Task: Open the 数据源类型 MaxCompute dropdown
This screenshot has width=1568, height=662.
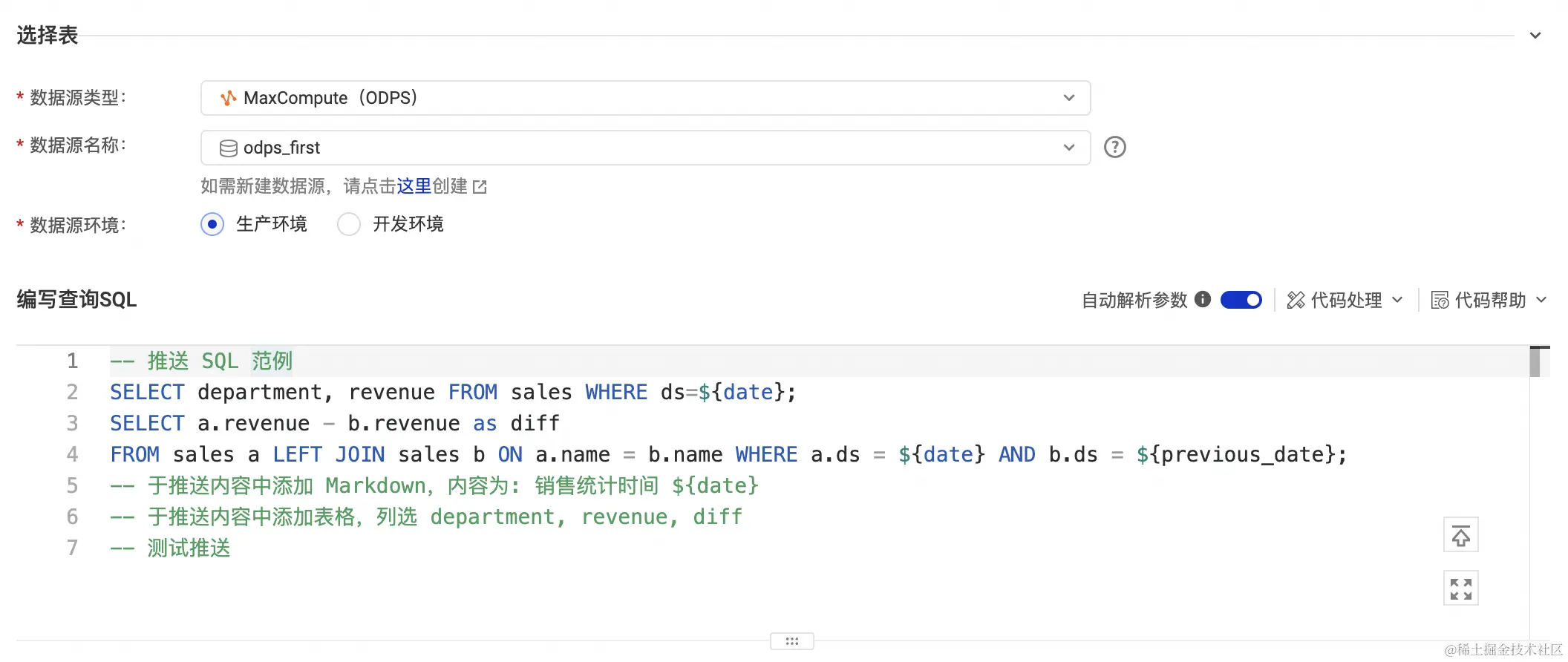Action: click(644, 98)
